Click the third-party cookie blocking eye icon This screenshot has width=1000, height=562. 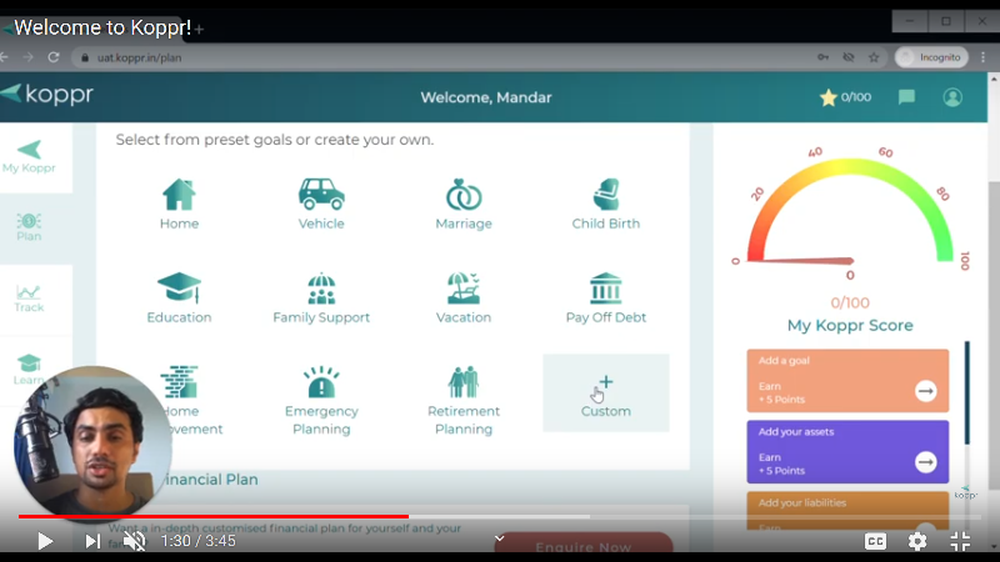848,57
